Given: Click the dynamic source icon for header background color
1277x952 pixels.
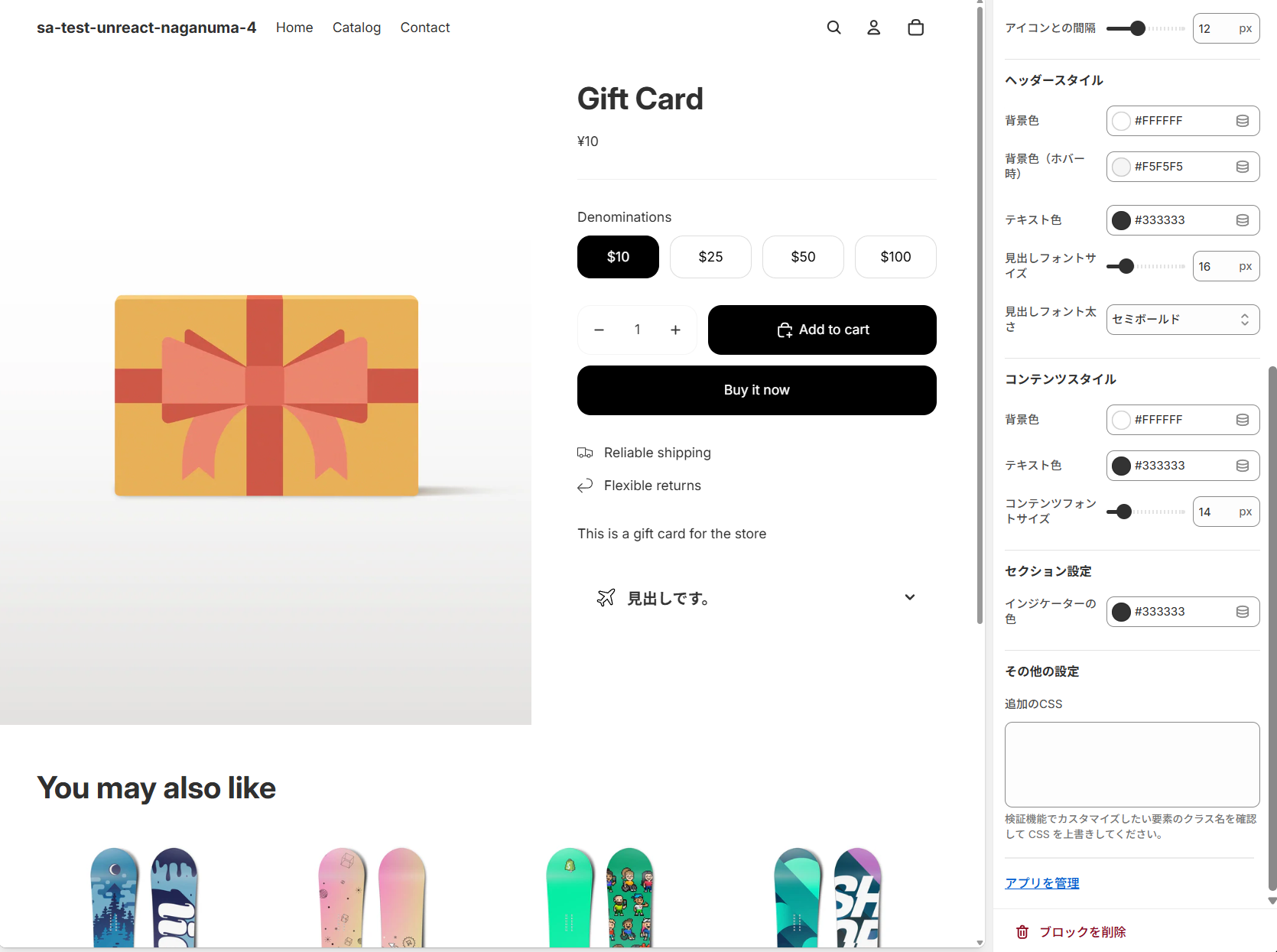Looking at the screenshot, I should coord(1243,121).
